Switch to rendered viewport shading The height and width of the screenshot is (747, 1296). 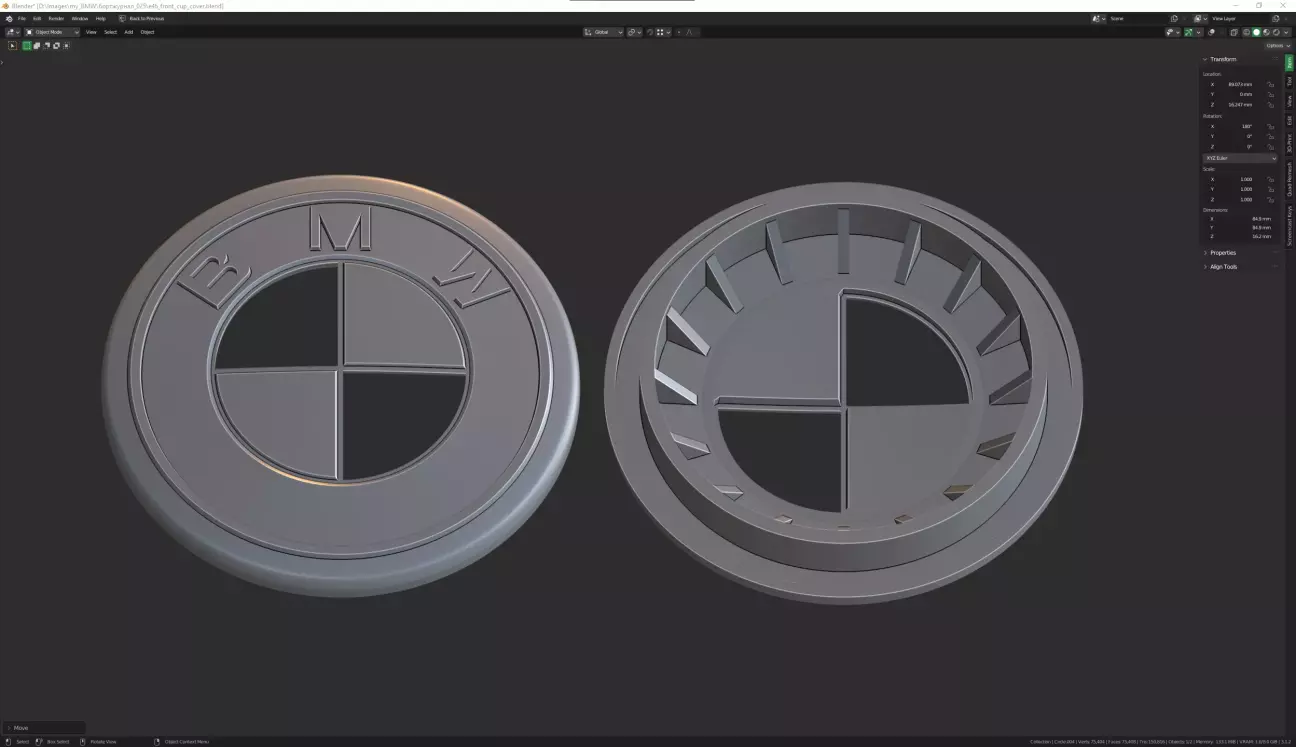(x=1276, y=32)
